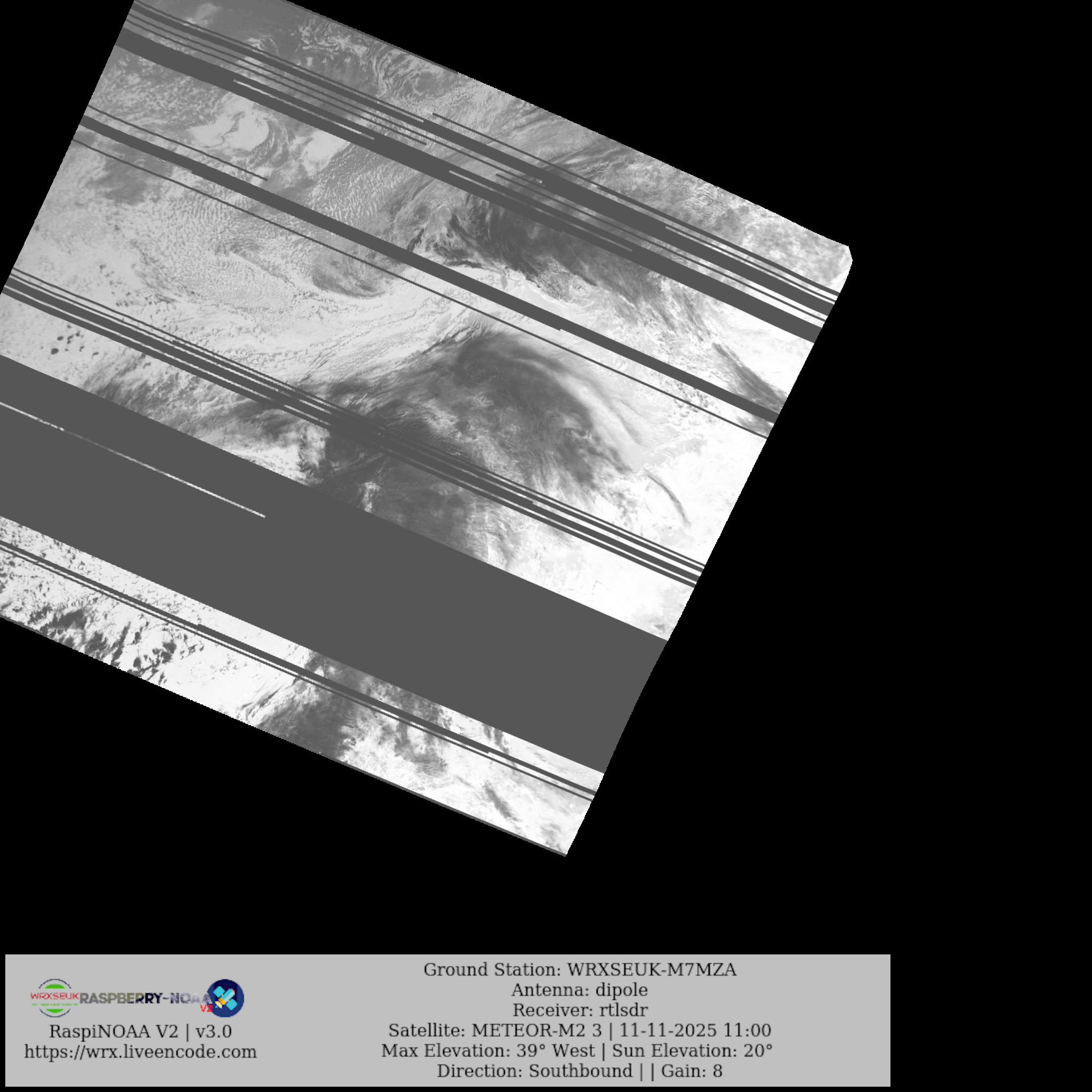Image resolution: width=1092 pixels, height=1092 pixels.
Task: Click the WRXSEUK circular green logo
Action: pyautogui.click(x=54, y=998)
